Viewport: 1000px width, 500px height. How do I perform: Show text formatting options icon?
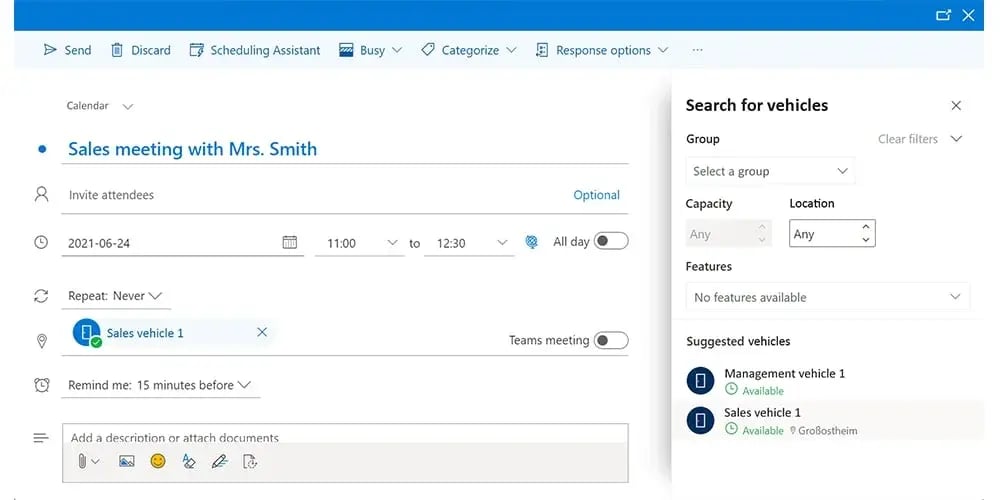(x=189, y=461)
